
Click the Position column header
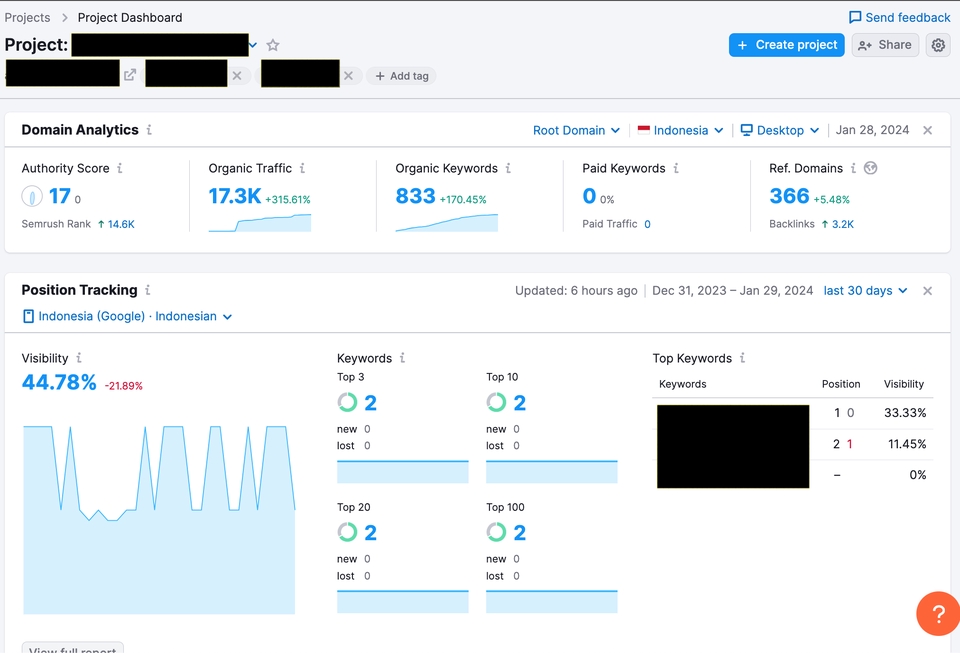click(x=841, y=384)
